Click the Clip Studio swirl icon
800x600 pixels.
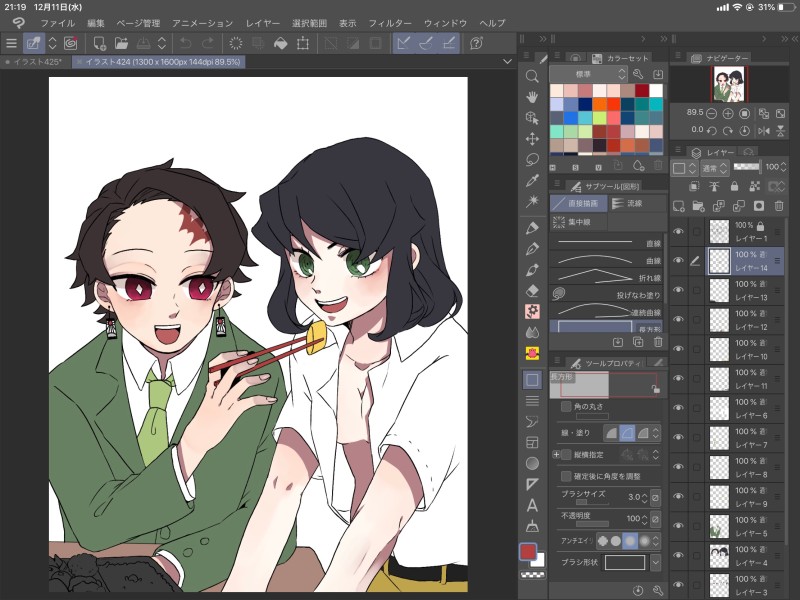point(70,43)
